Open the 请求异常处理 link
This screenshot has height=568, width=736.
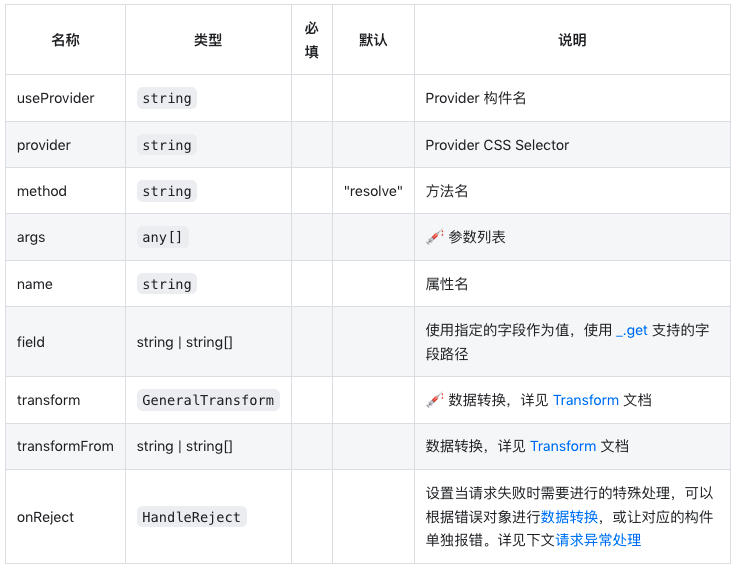pos(598,540)
